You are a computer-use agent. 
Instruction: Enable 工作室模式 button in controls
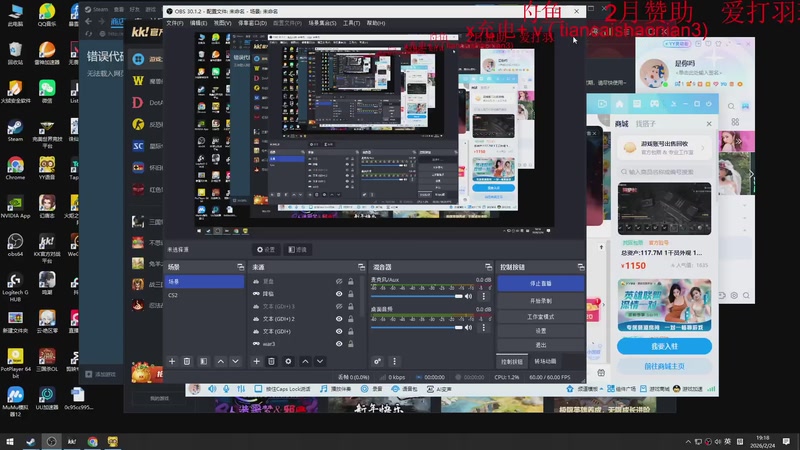(x=540, y=316)
